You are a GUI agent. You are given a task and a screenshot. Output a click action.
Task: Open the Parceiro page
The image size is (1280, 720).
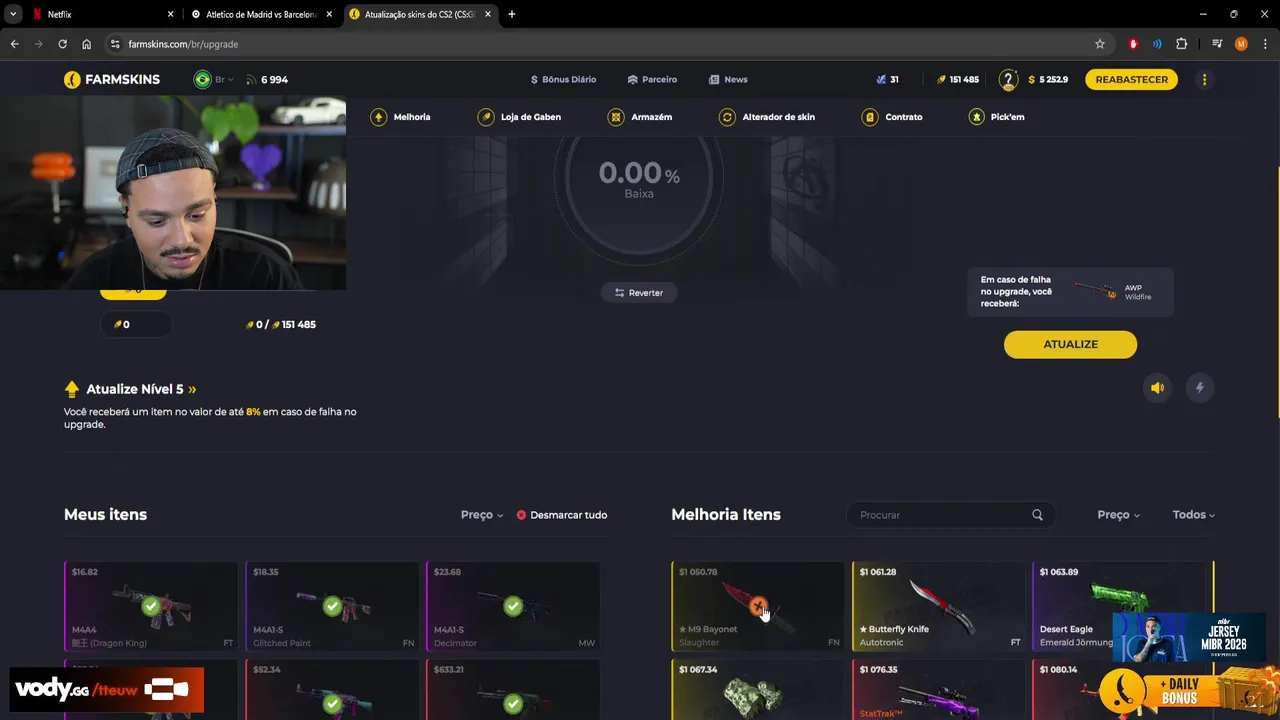tap(652, 79)
